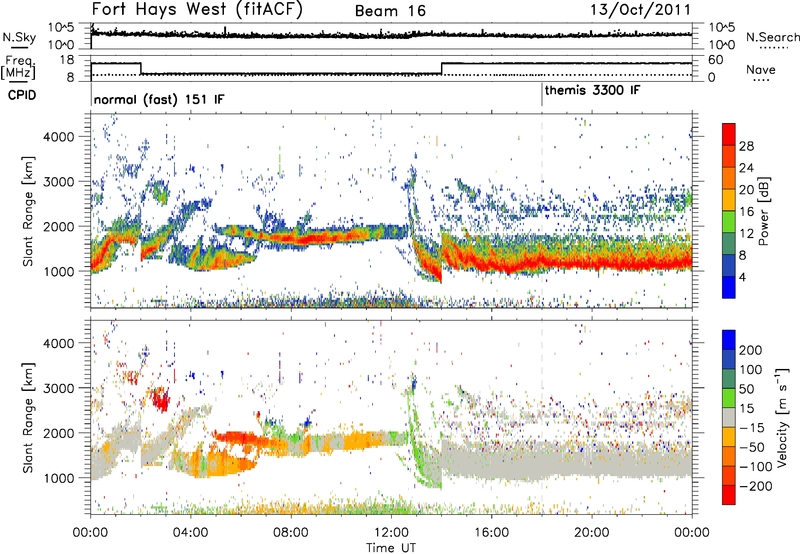
Task: Click the 'N.Search' legend label
Action: tap(773, 37)
